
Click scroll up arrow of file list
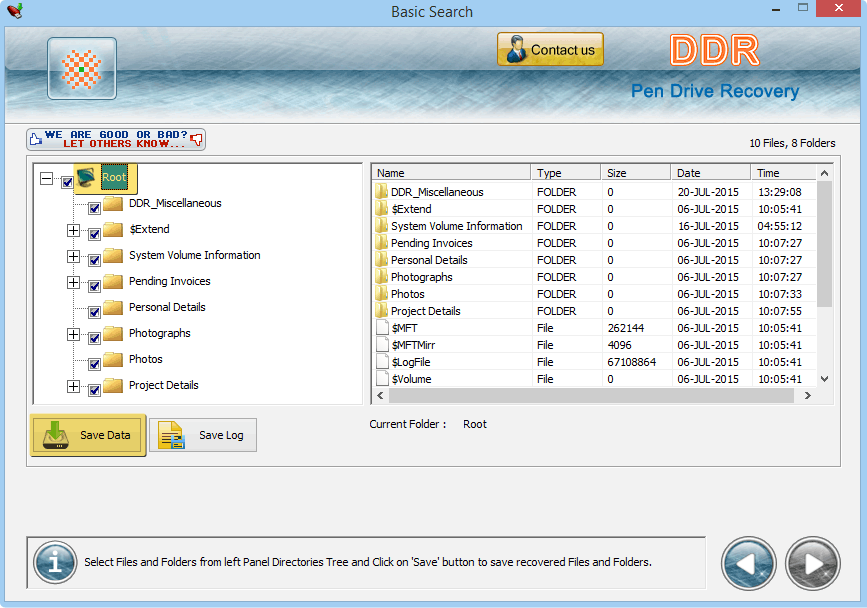coord(824,173)
